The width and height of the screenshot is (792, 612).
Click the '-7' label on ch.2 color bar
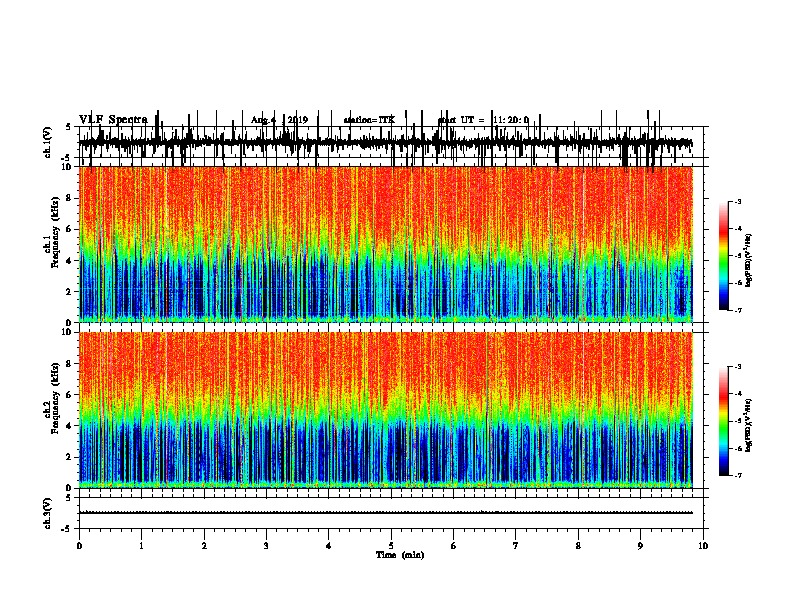point(738,475)
